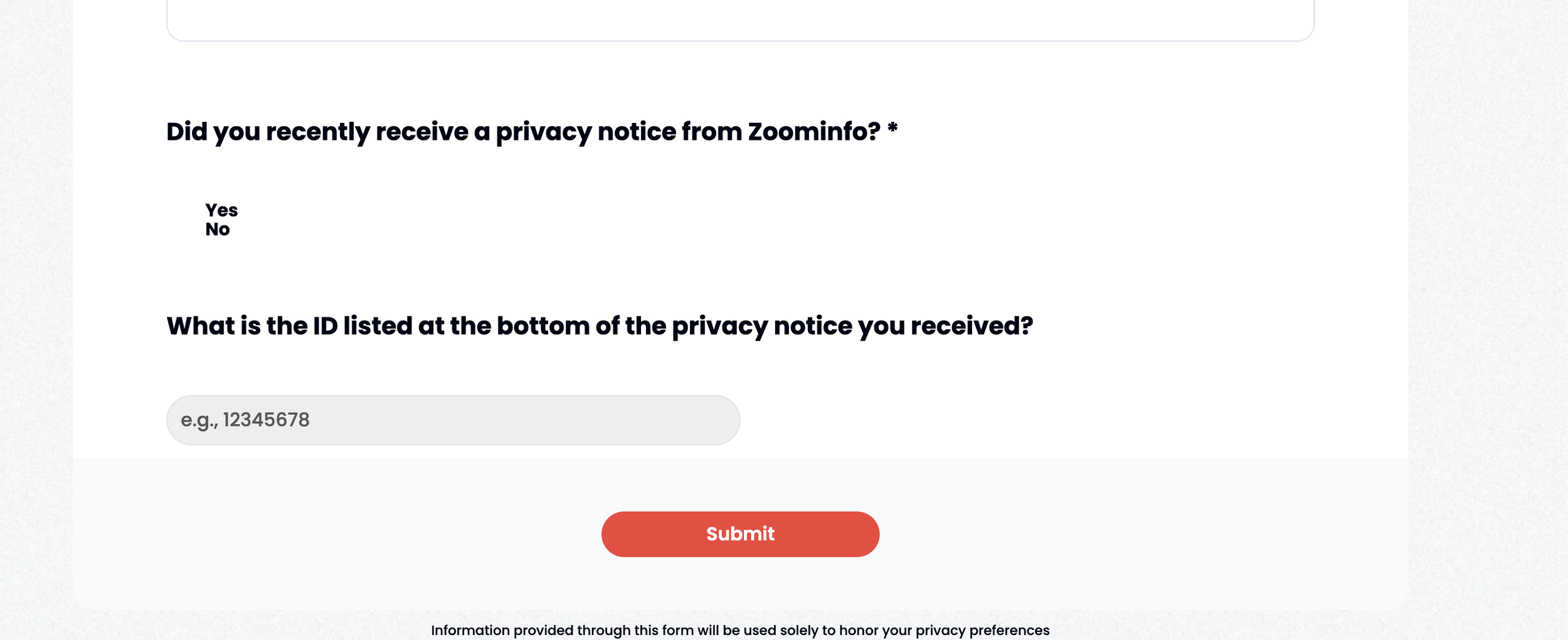
Task: Click the 'Yes' label text
Action: tap(221, 210)
